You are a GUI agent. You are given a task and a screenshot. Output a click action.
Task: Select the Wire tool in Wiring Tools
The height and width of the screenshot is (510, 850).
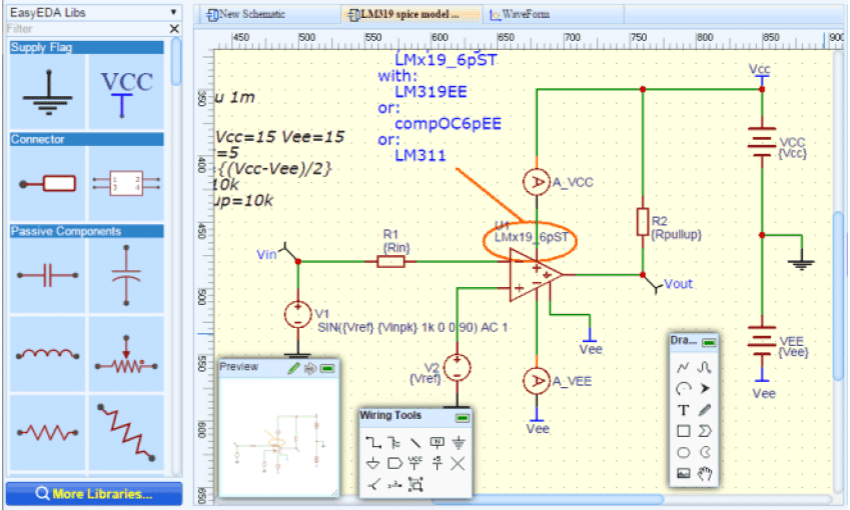pos(373,441)
